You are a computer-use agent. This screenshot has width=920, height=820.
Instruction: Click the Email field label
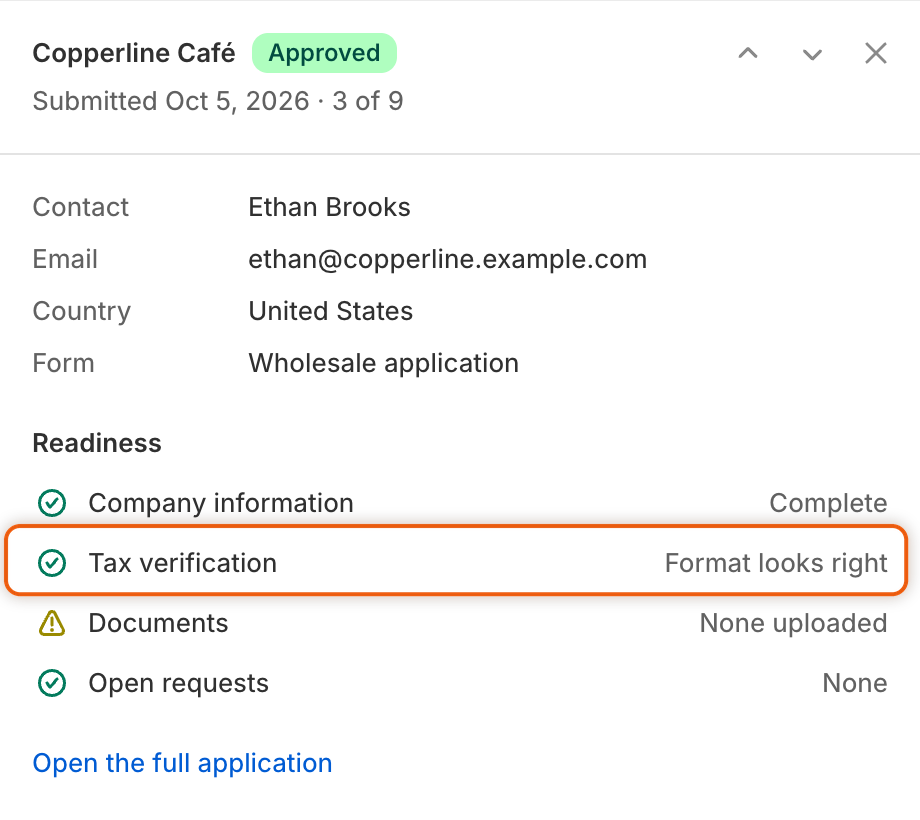coord(65,259)
